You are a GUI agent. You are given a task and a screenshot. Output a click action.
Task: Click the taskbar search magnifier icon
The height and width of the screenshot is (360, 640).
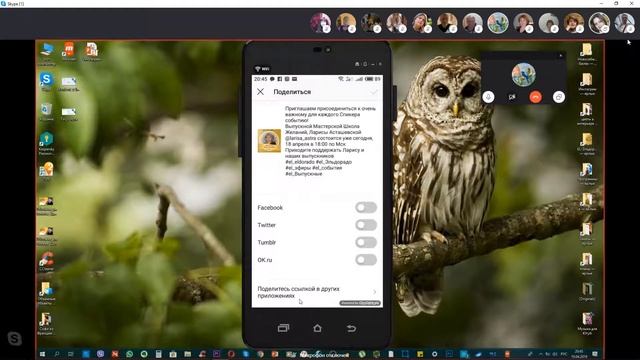tap(57, 354)
